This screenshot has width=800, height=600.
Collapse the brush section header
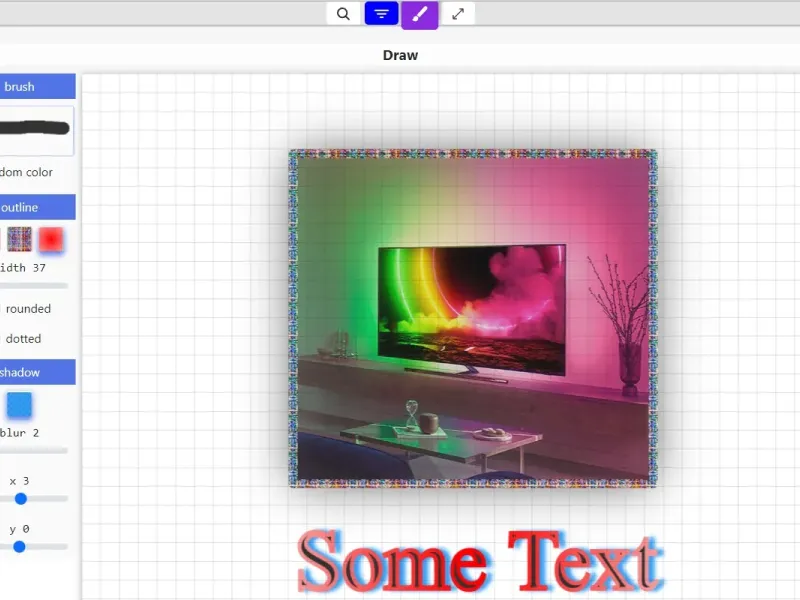[x=38, y=86]
